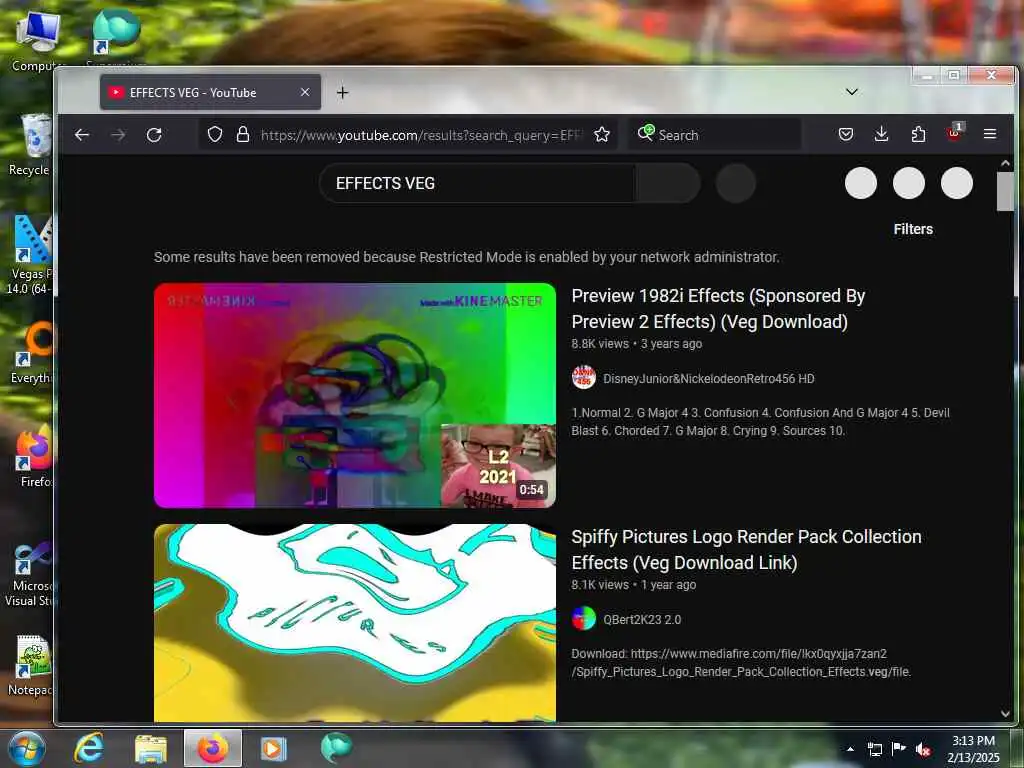Open Windows Explorer folder on taskbar

coord(151,749)
